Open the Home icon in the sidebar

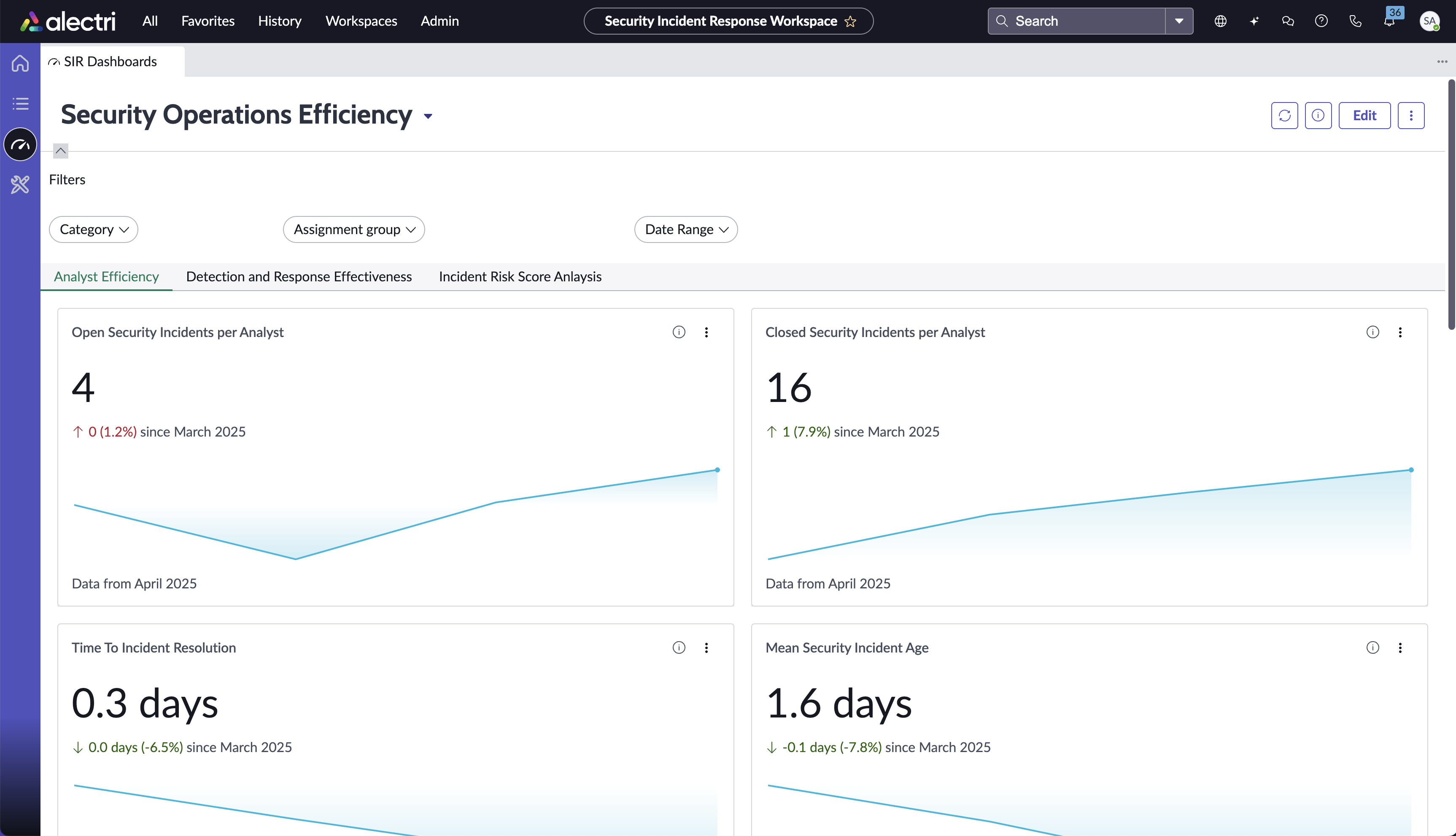[x=20, y=63]
